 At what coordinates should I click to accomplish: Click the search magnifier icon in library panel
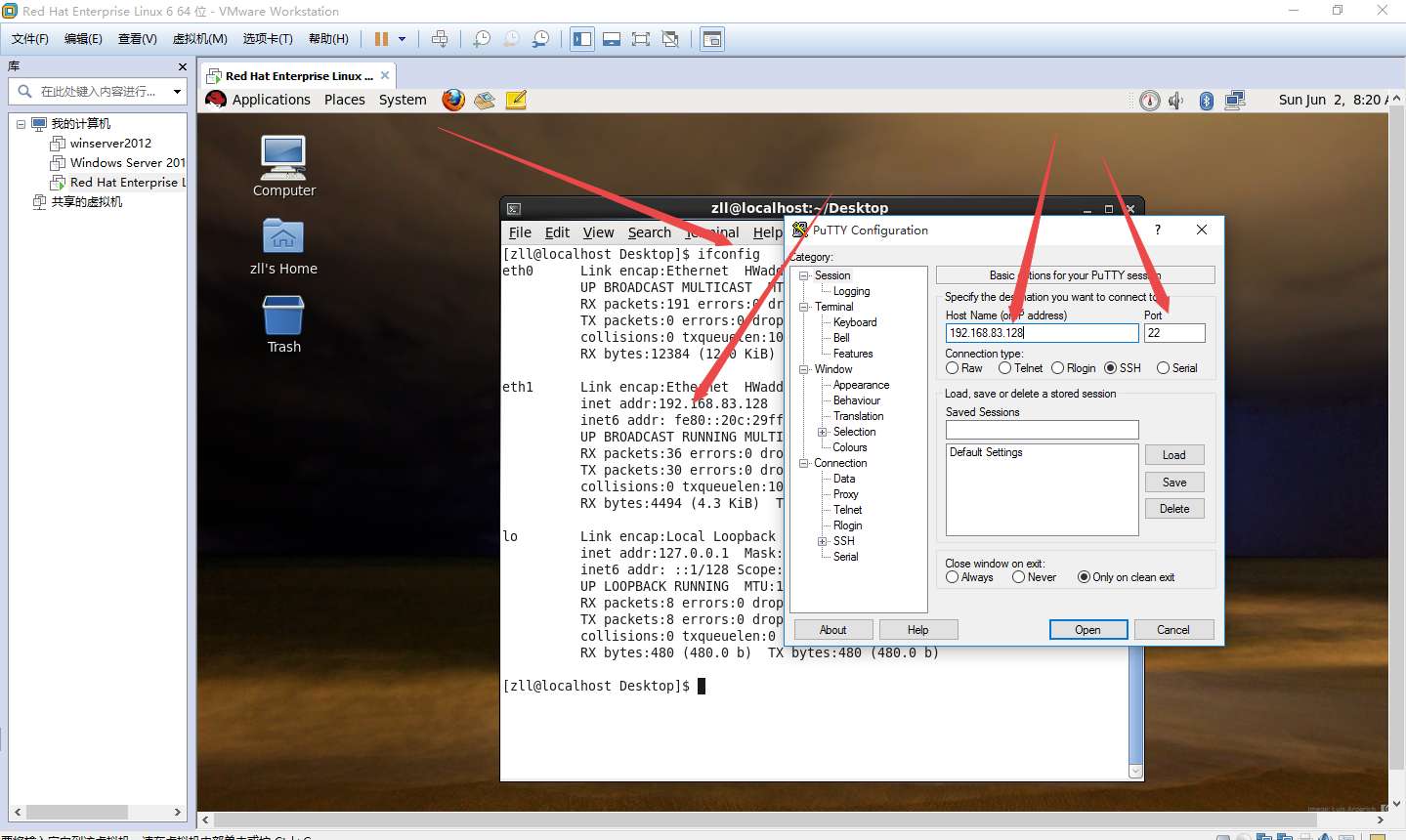(x=25, y=91)
